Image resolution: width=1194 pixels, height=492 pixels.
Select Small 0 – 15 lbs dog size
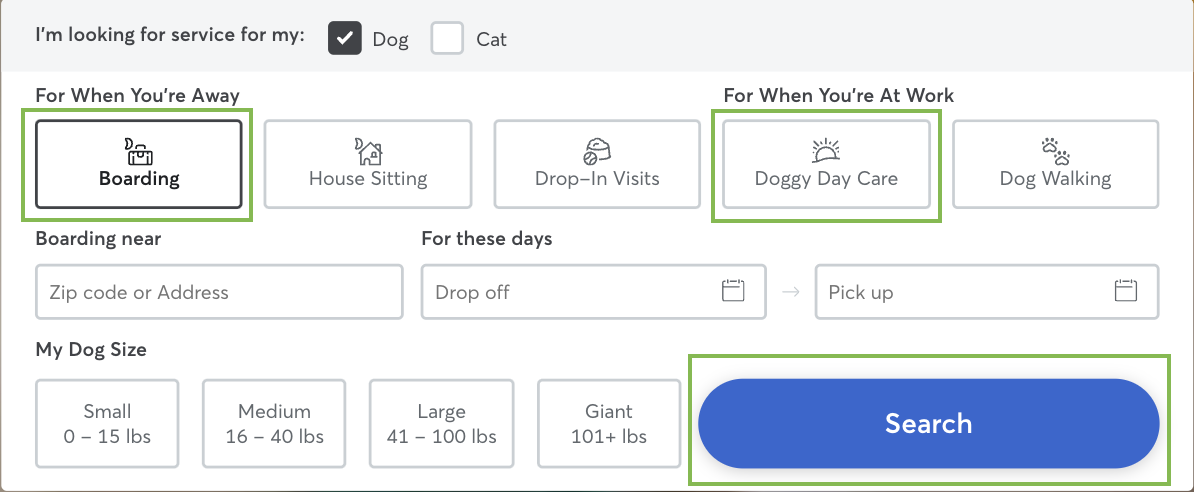[107, 423]
